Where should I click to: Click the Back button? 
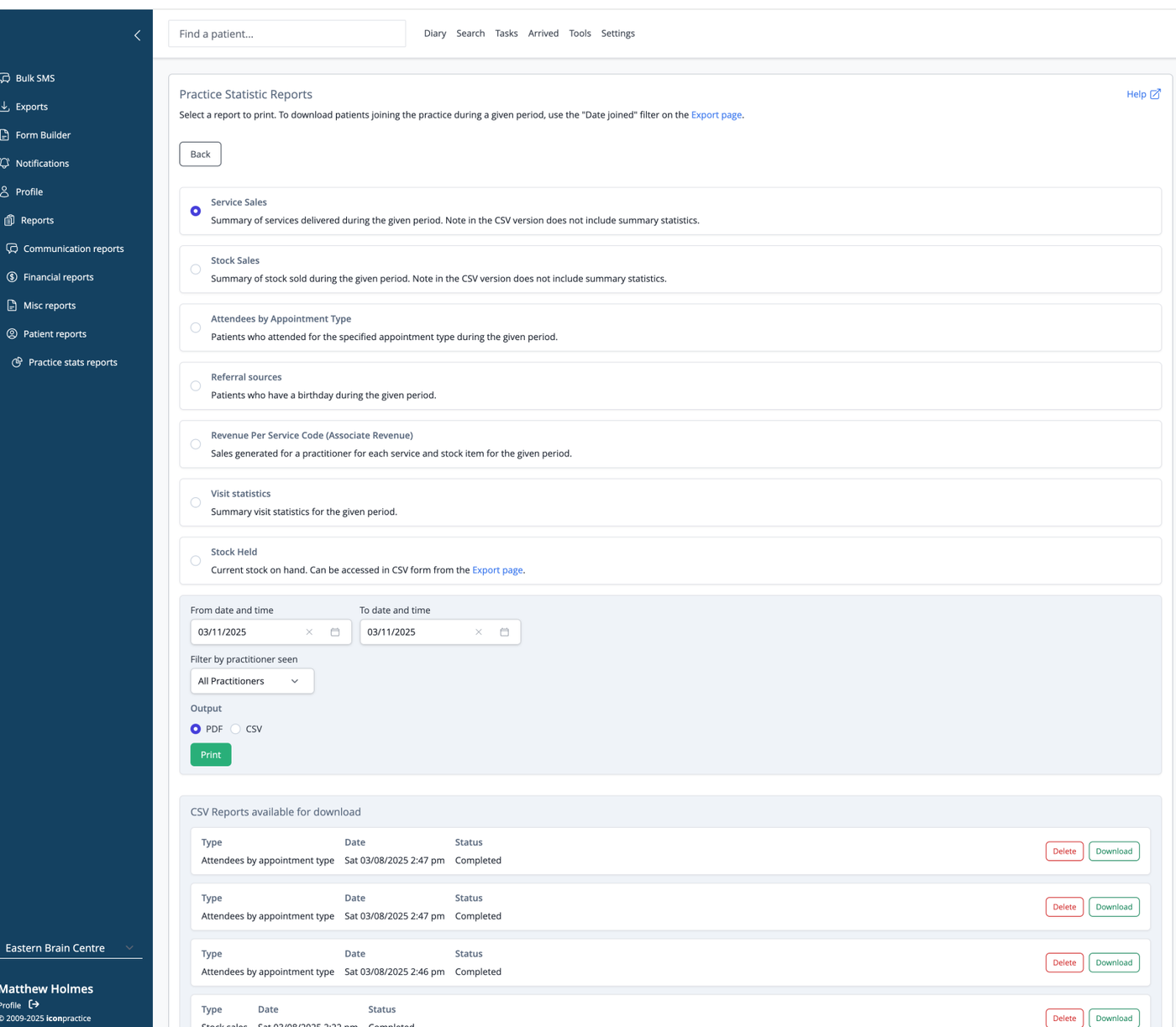pyautogui.click(x=200, y=155)
